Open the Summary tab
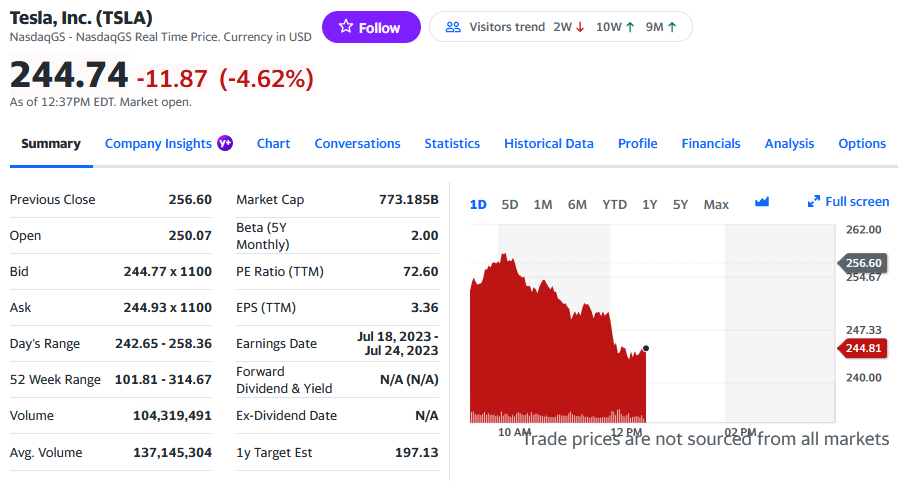Screen dimensions: 898x481 pyautogui.click(x=51, y=144)
